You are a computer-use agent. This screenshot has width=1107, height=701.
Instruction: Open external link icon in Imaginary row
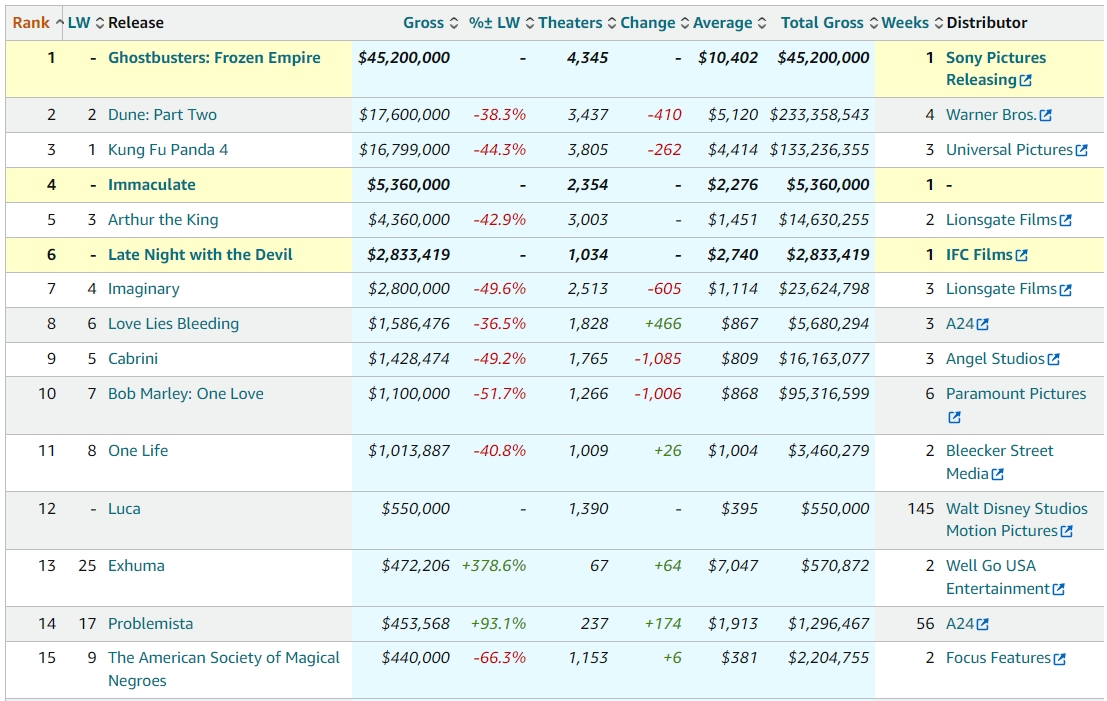pos(1066,289)
